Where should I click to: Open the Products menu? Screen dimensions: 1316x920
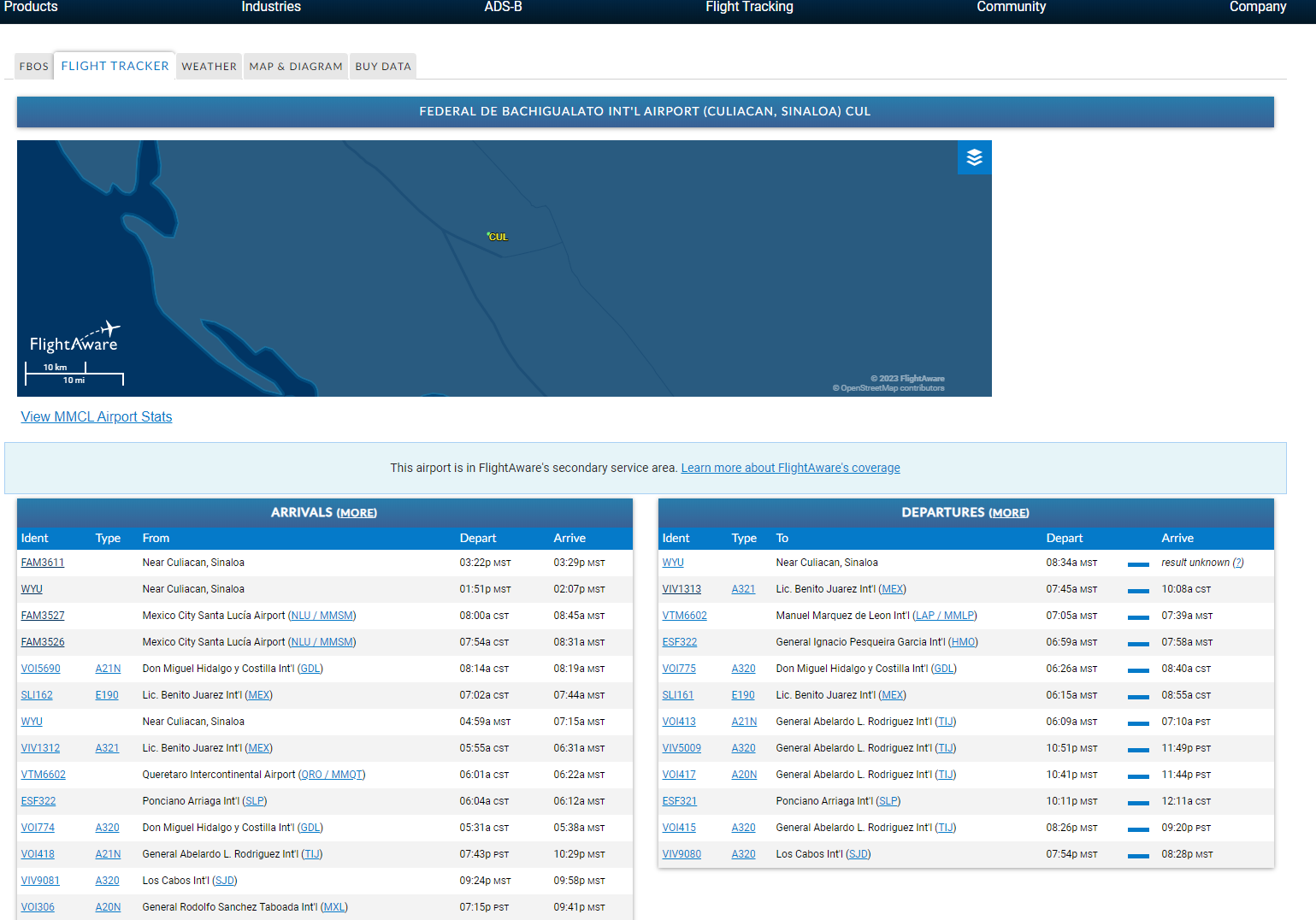[31, 7]
